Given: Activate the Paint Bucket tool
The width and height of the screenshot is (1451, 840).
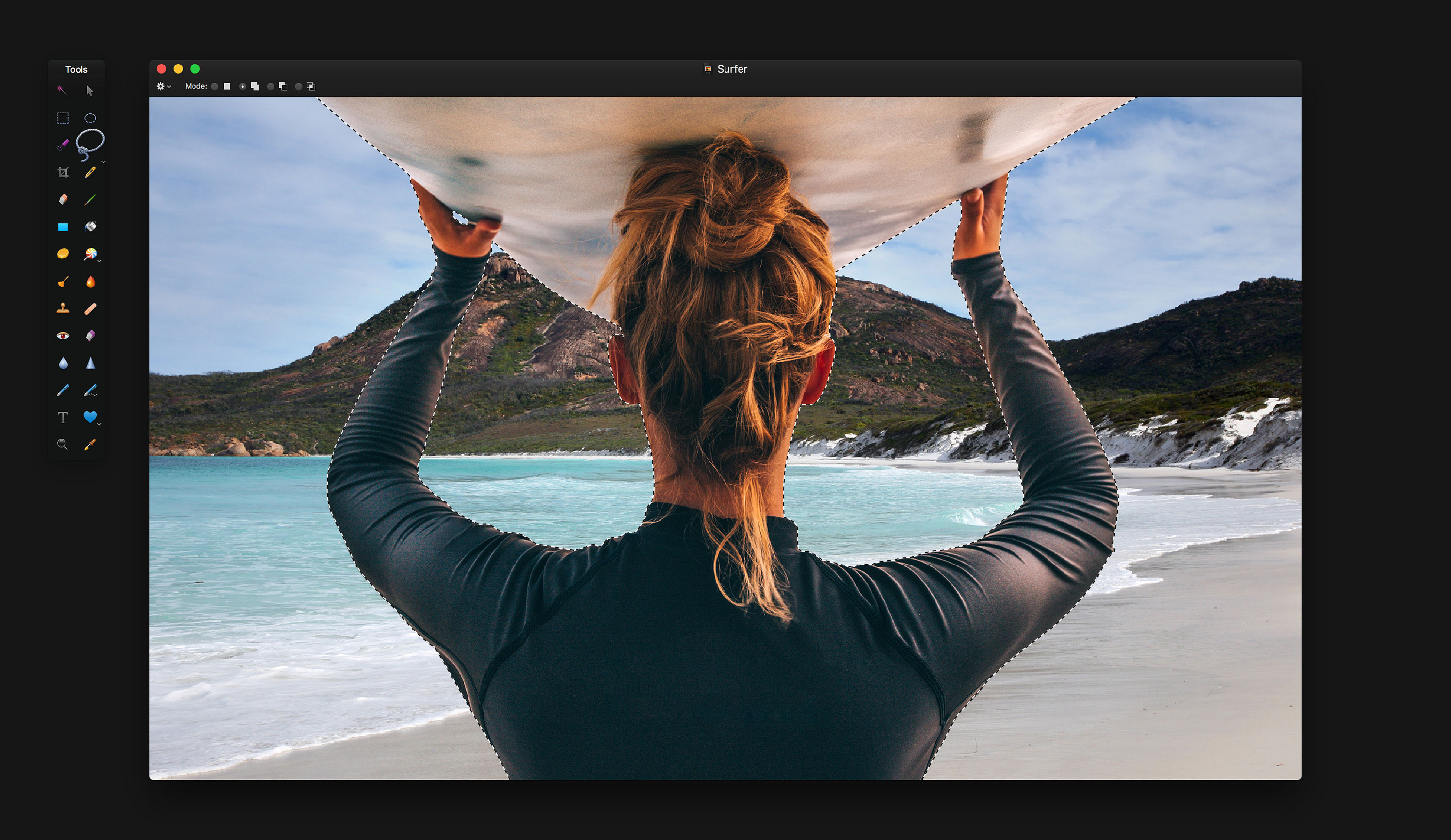Looking at the screenshot, I should click(x=90, y=227).
